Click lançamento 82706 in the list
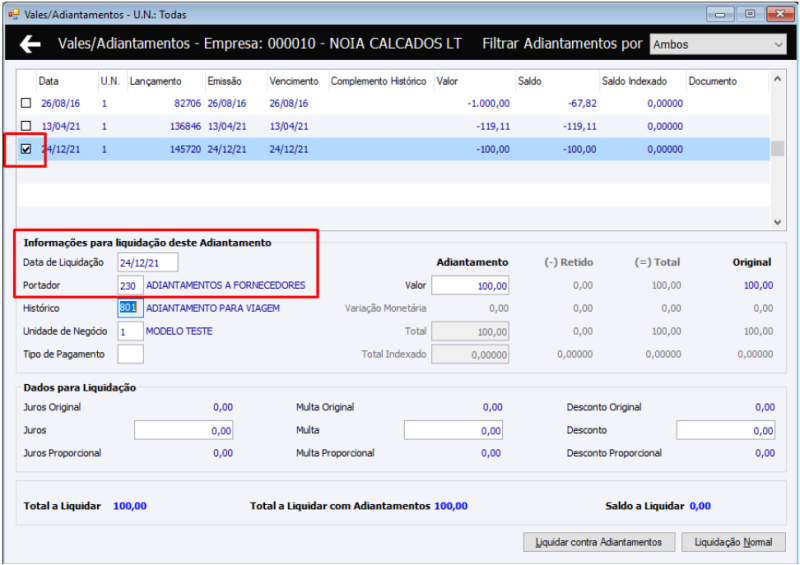The image size is (800, 565). 187,103
